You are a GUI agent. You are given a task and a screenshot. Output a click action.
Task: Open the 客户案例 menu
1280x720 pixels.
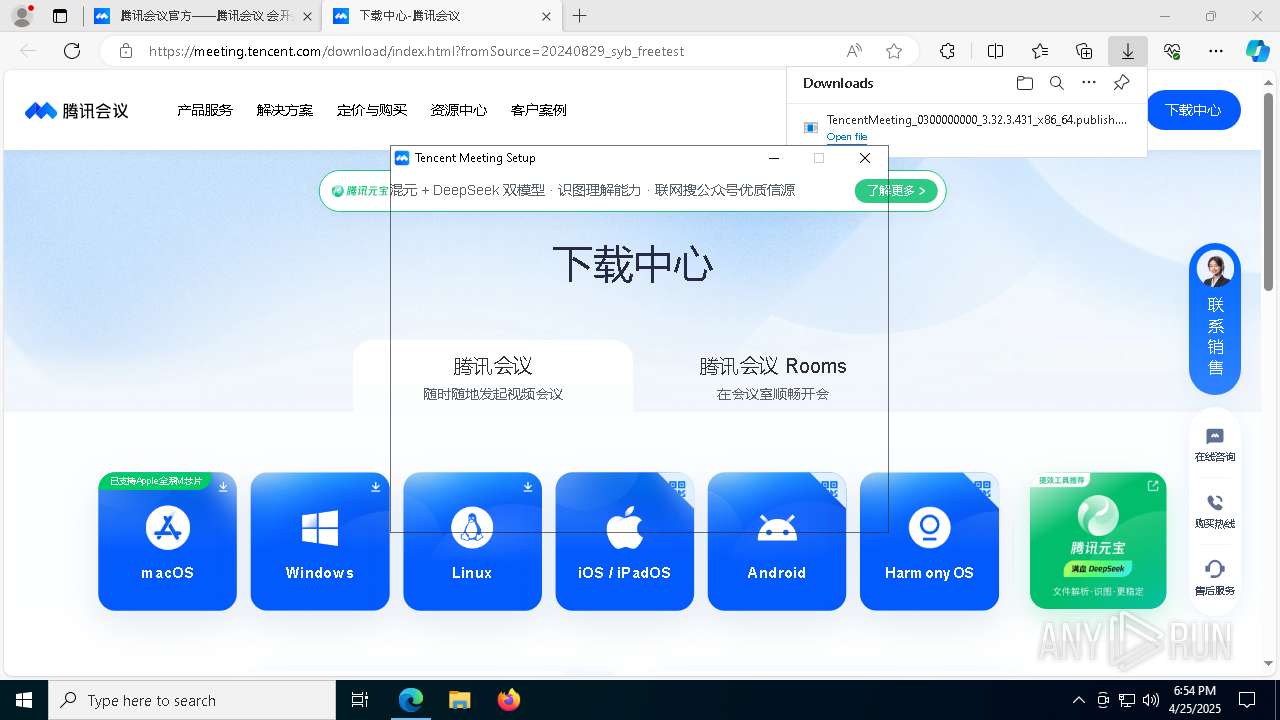[539, 110]
